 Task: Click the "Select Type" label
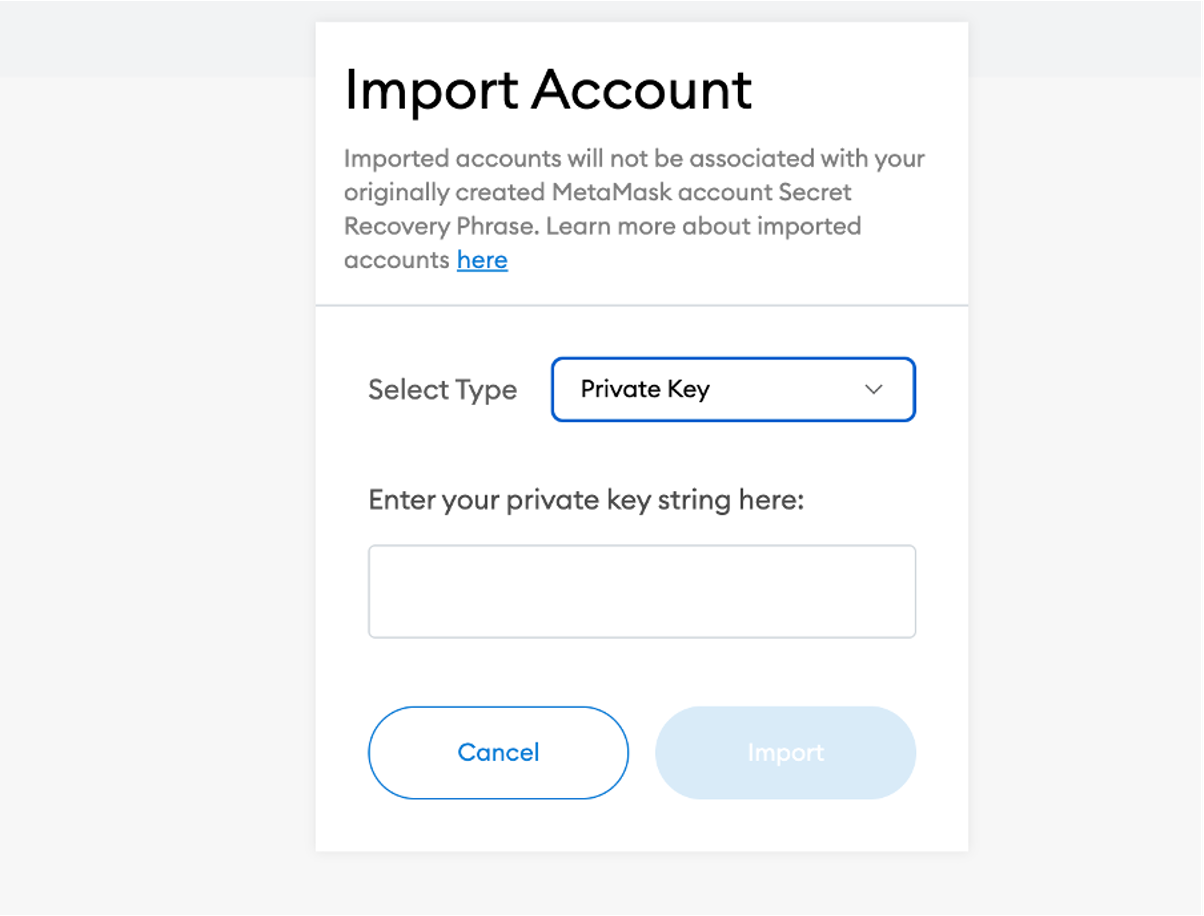(442, 389)
